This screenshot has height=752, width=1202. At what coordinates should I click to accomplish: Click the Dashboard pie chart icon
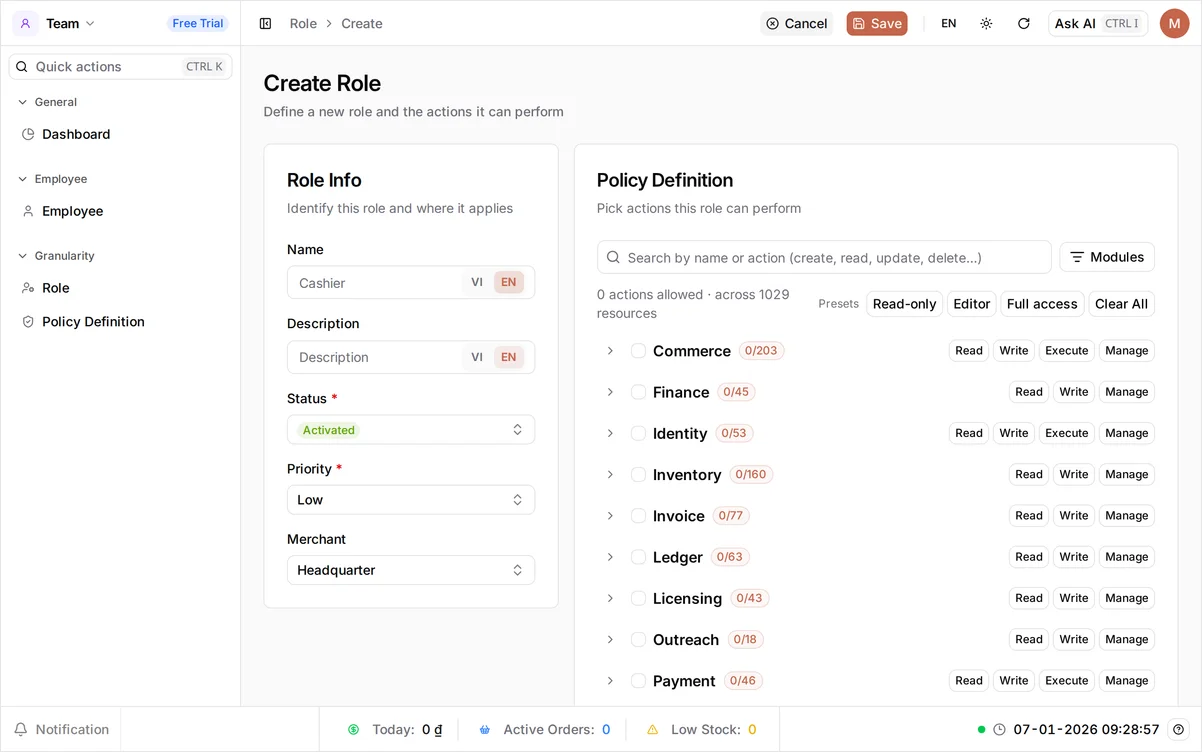tap(28, 134)
